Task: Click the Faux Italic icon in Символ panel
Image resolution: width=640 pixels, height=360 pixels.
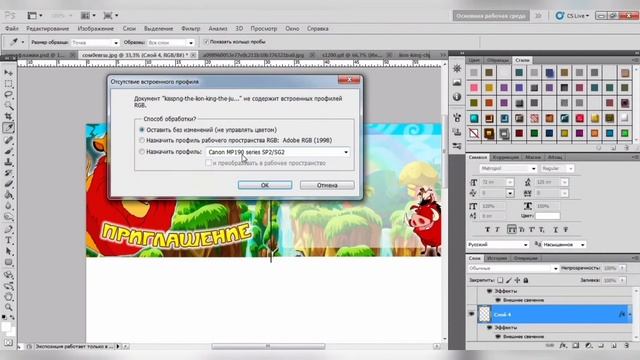Action: click(x=497, y=230)
